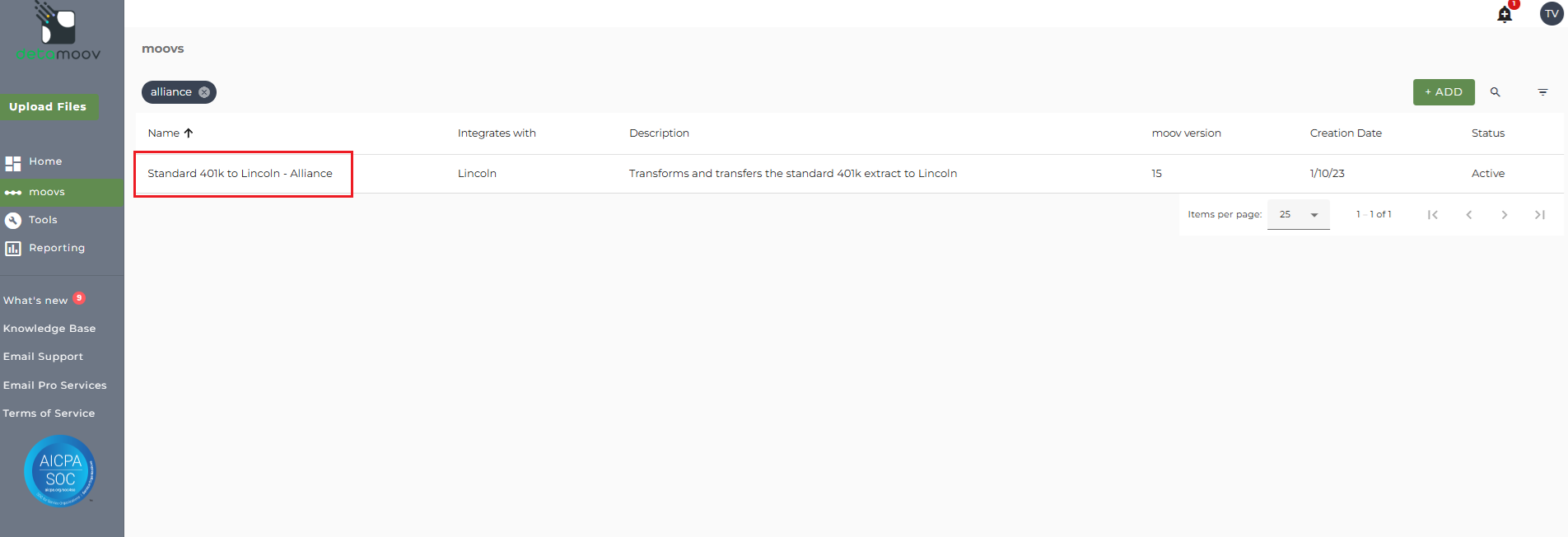
Task: Go to last page
Action: tap(1539, 215)
